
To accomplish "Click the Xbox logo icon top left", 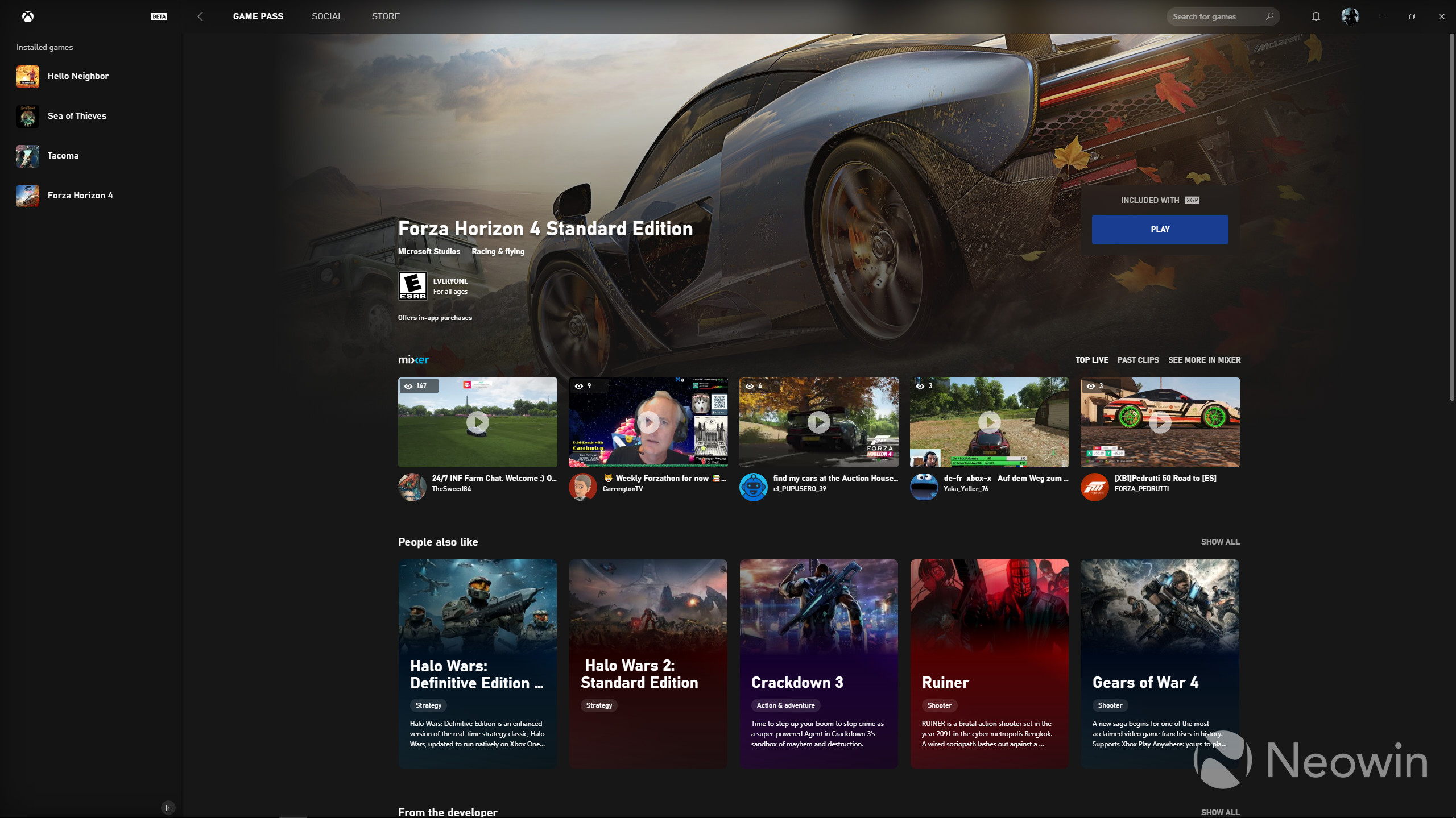I will 27,16.
